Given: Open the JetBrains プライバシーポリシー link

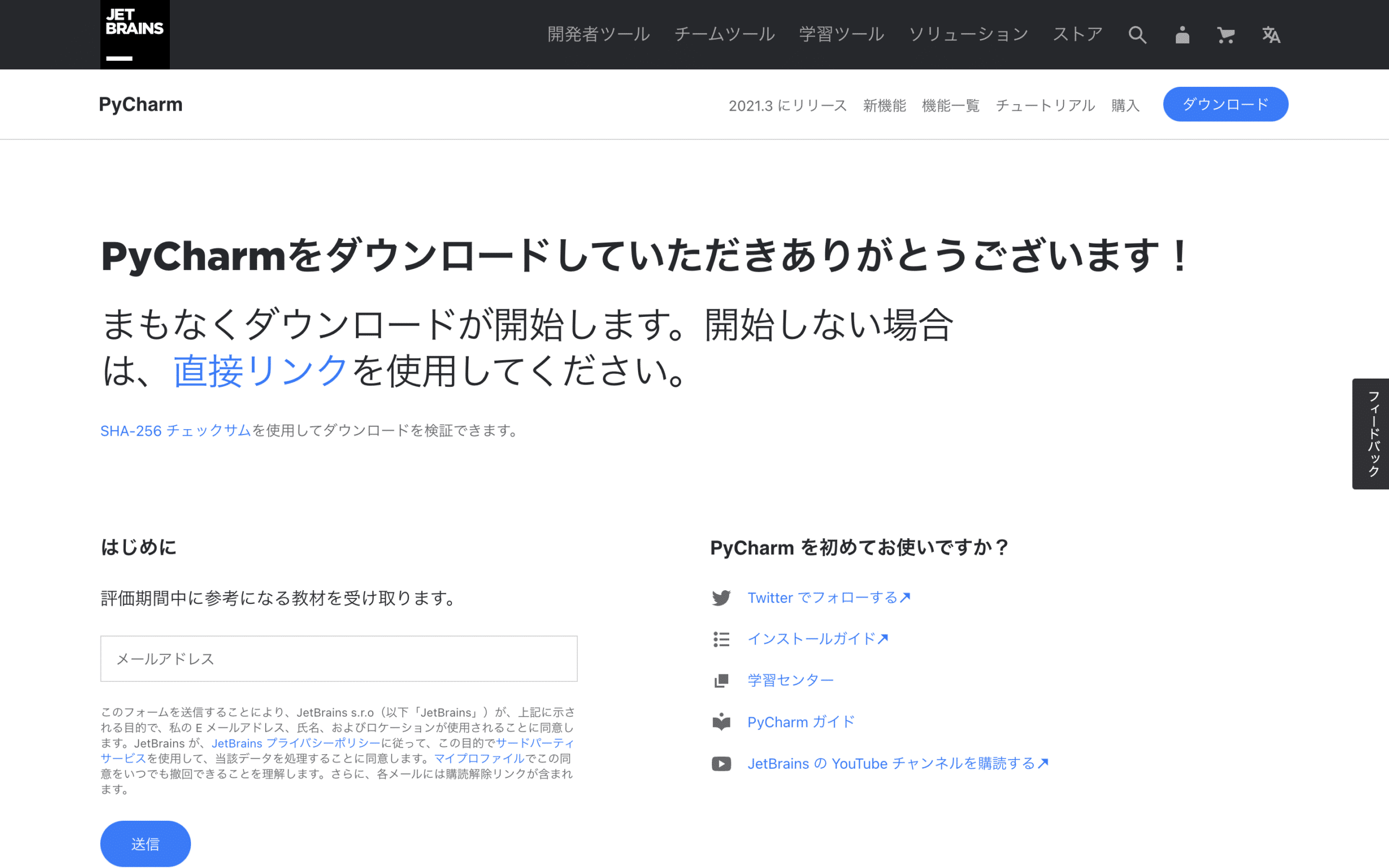Looking at the screenshot, I should pyautogui.click(x=296, y=743).
